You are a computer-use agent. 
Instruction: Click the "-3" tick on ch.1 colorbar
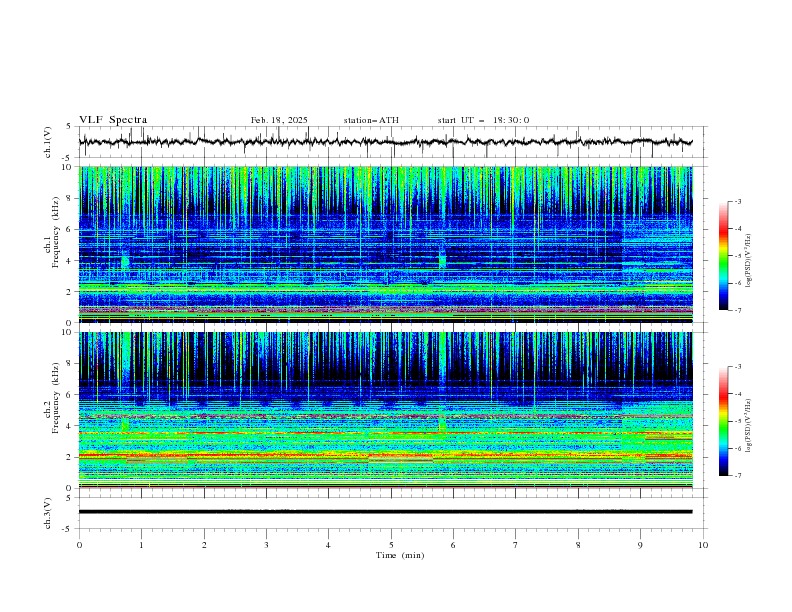click(738, 201)
